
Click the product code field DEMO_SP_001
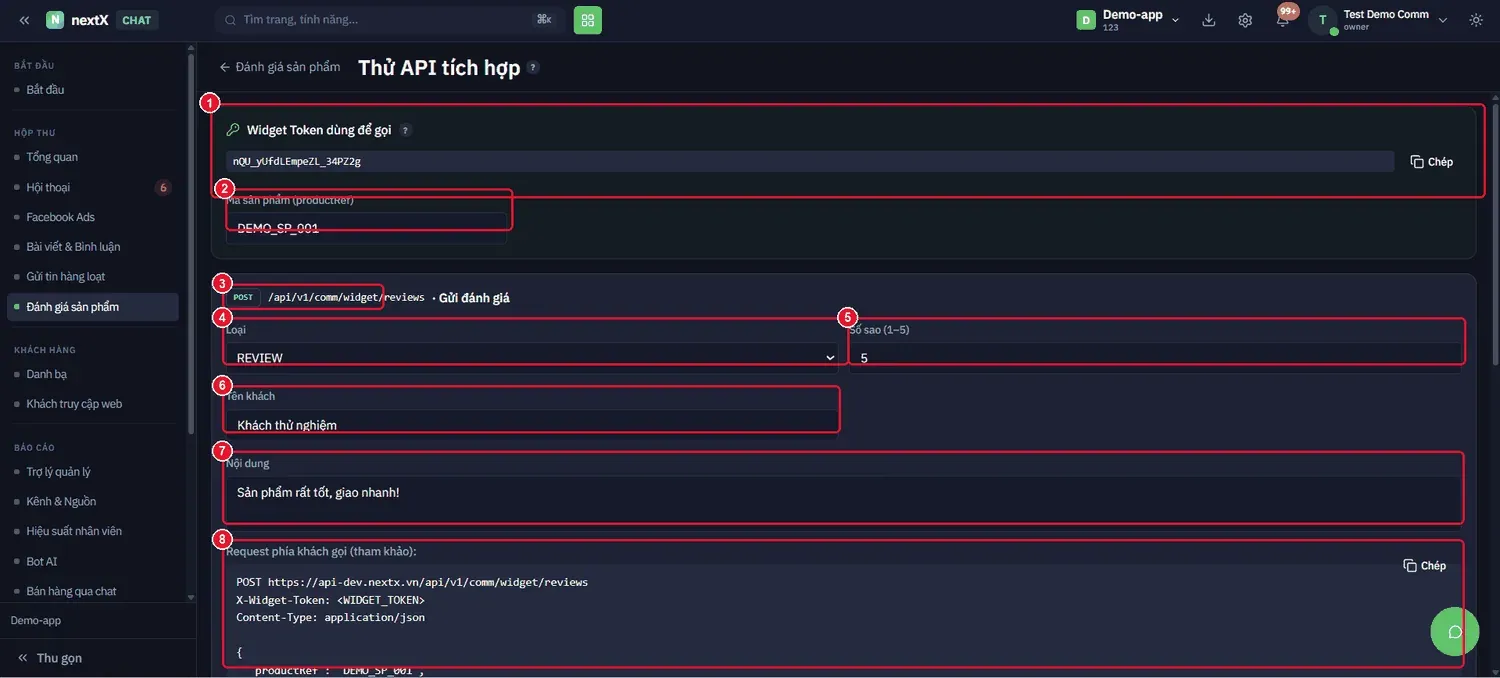(x=366, y=228)
